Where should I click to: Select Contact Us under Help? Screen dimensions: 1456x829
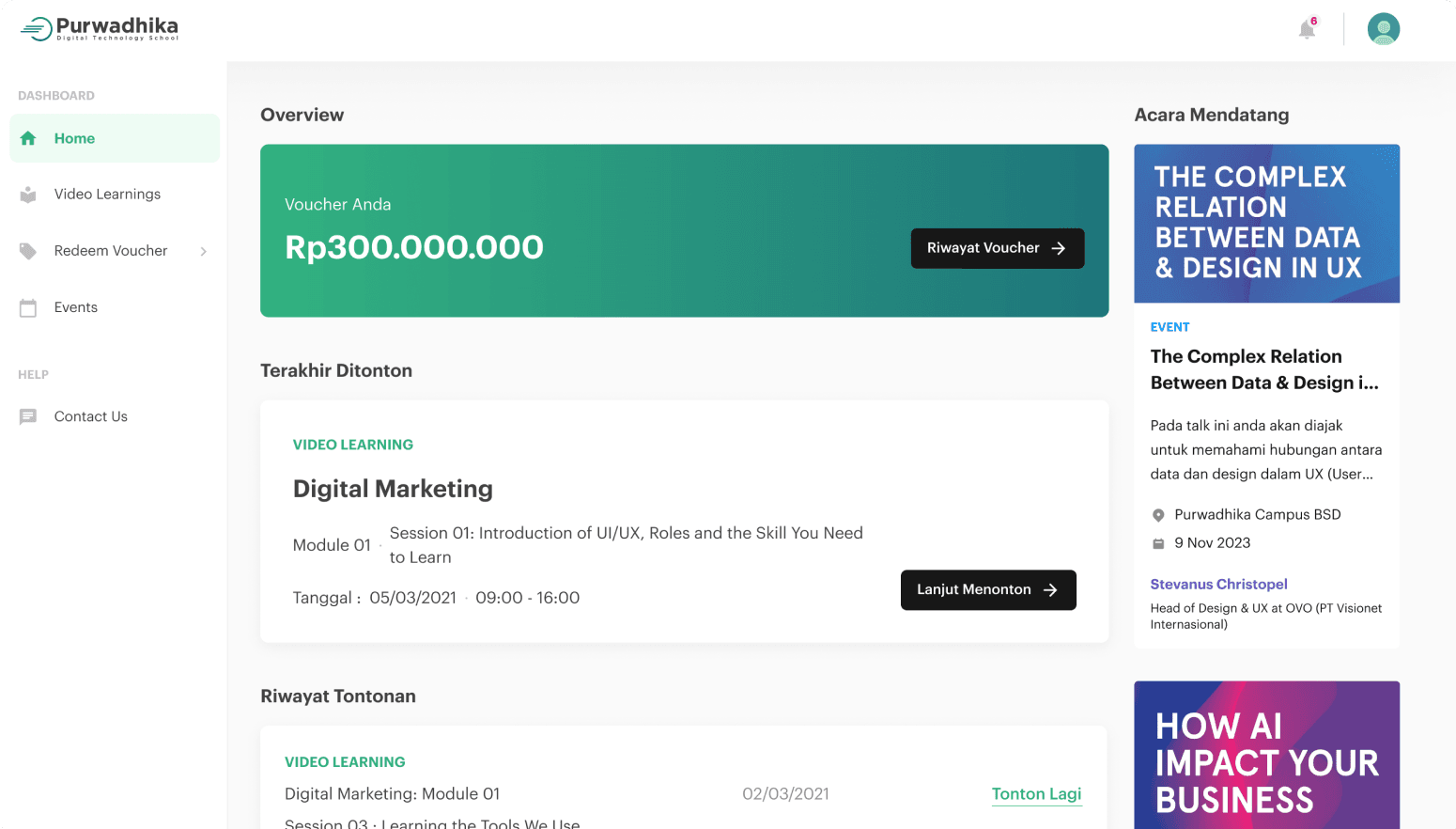coord(91,416)
